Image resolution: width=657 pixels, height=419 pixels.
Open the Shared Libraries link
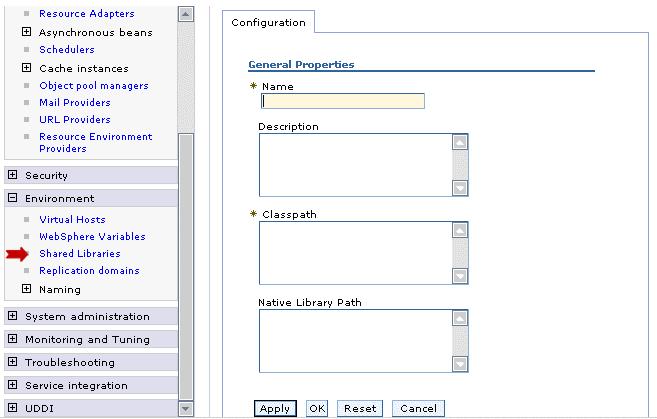click(x=80, y=253)
